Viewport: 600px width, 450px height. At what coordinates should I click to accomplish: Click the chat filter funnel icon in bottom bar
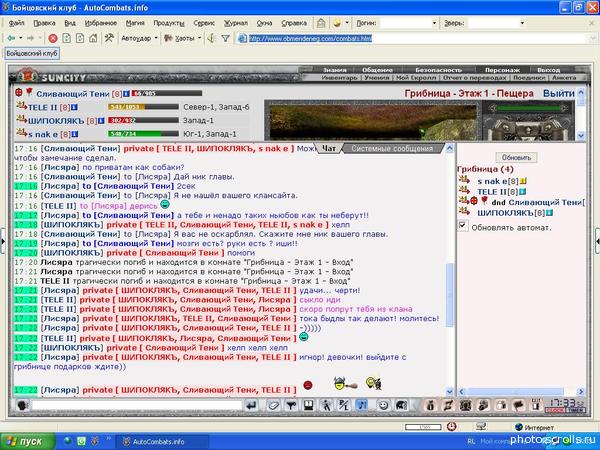point(291,405)
